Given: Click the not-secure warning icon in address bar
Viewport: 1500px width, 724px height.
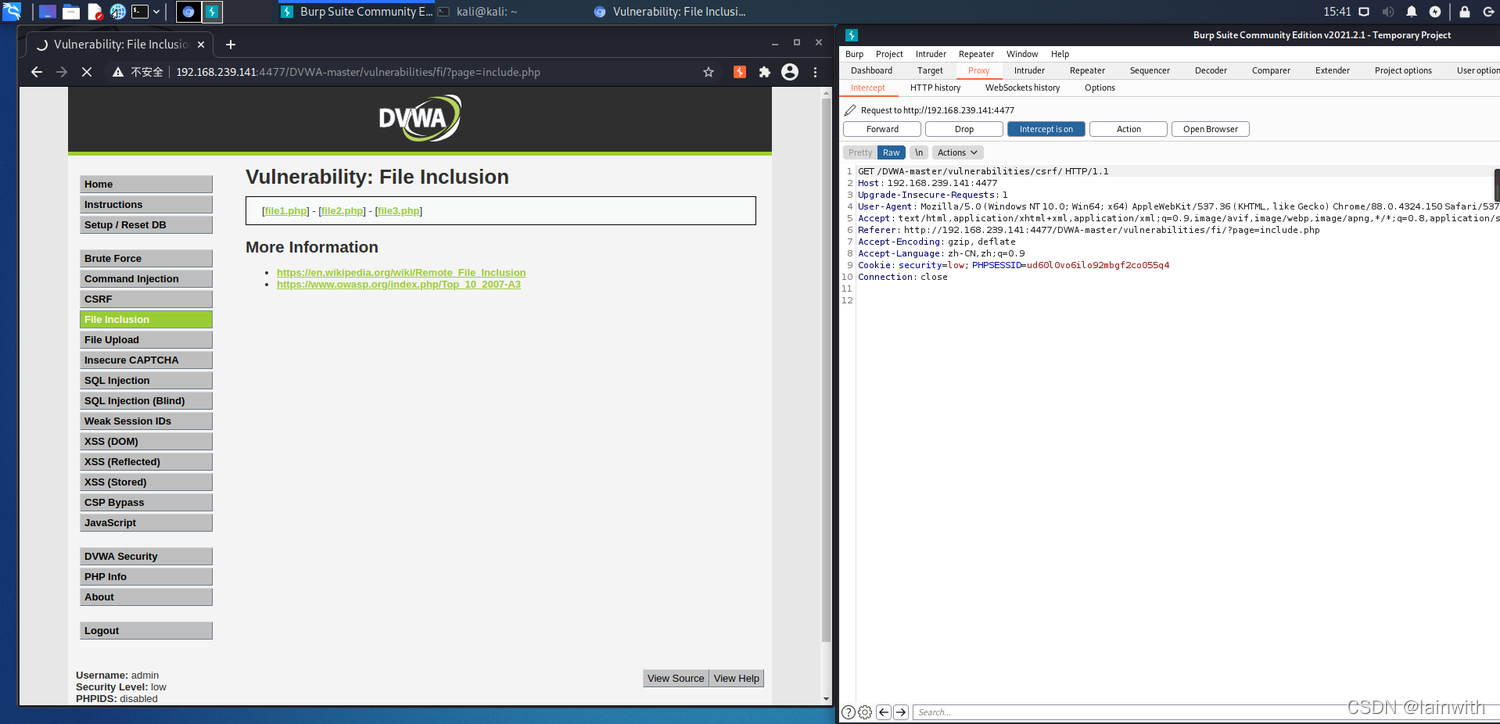Looking at the screenshot, I should click(x=117, y=72).
